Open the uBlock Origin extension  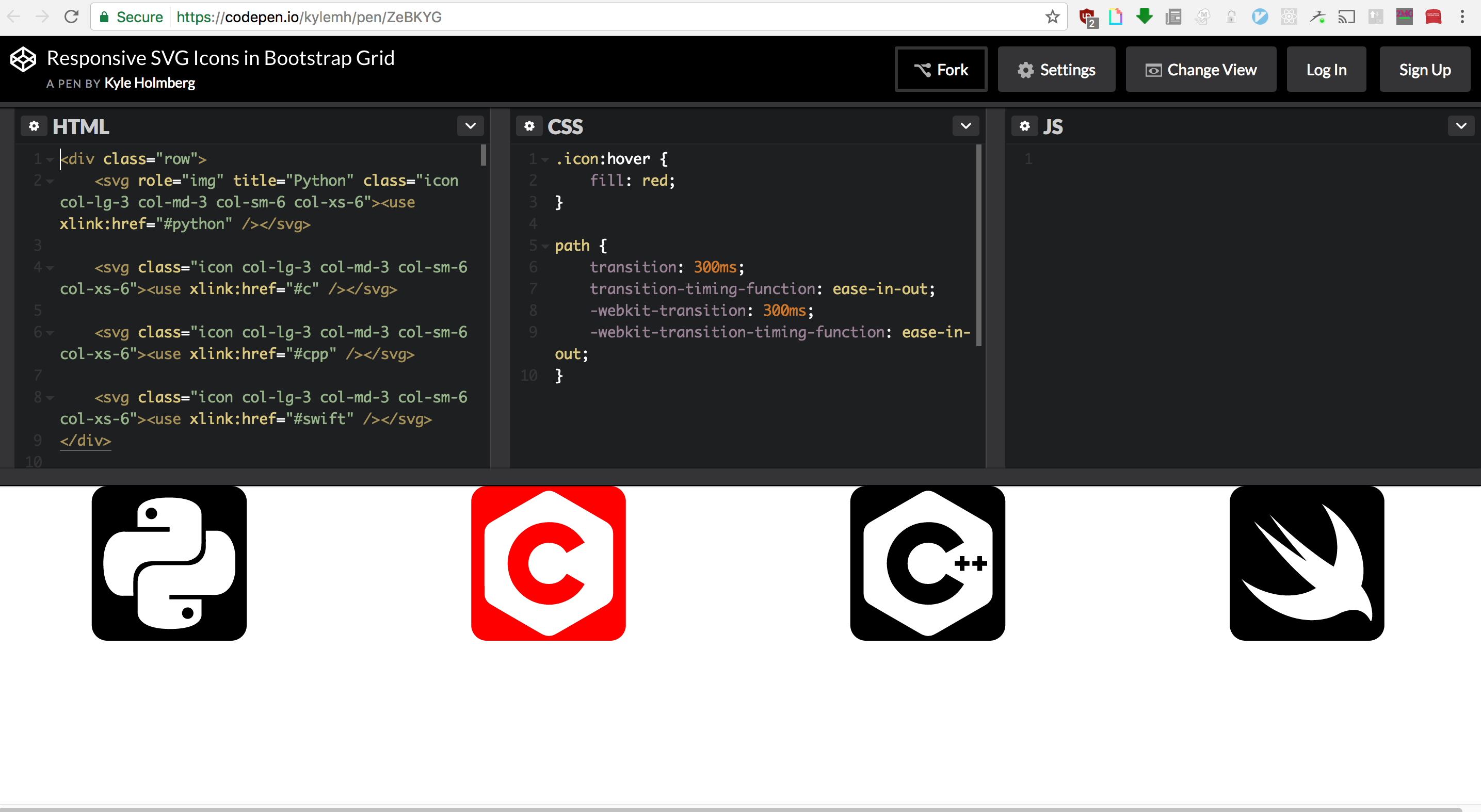click(1088, 17)
